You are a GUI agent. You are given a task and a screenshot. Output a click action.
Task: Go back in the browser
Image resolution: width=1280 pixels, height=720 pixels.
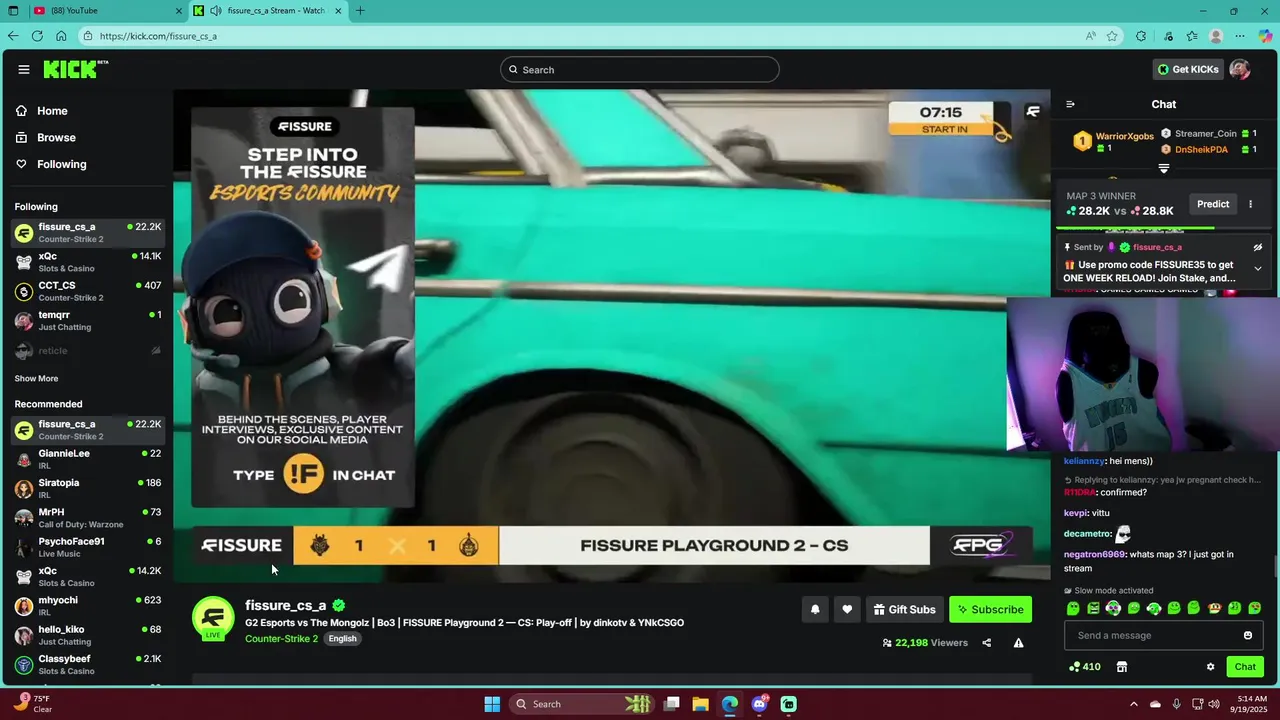tap(13, 36)
